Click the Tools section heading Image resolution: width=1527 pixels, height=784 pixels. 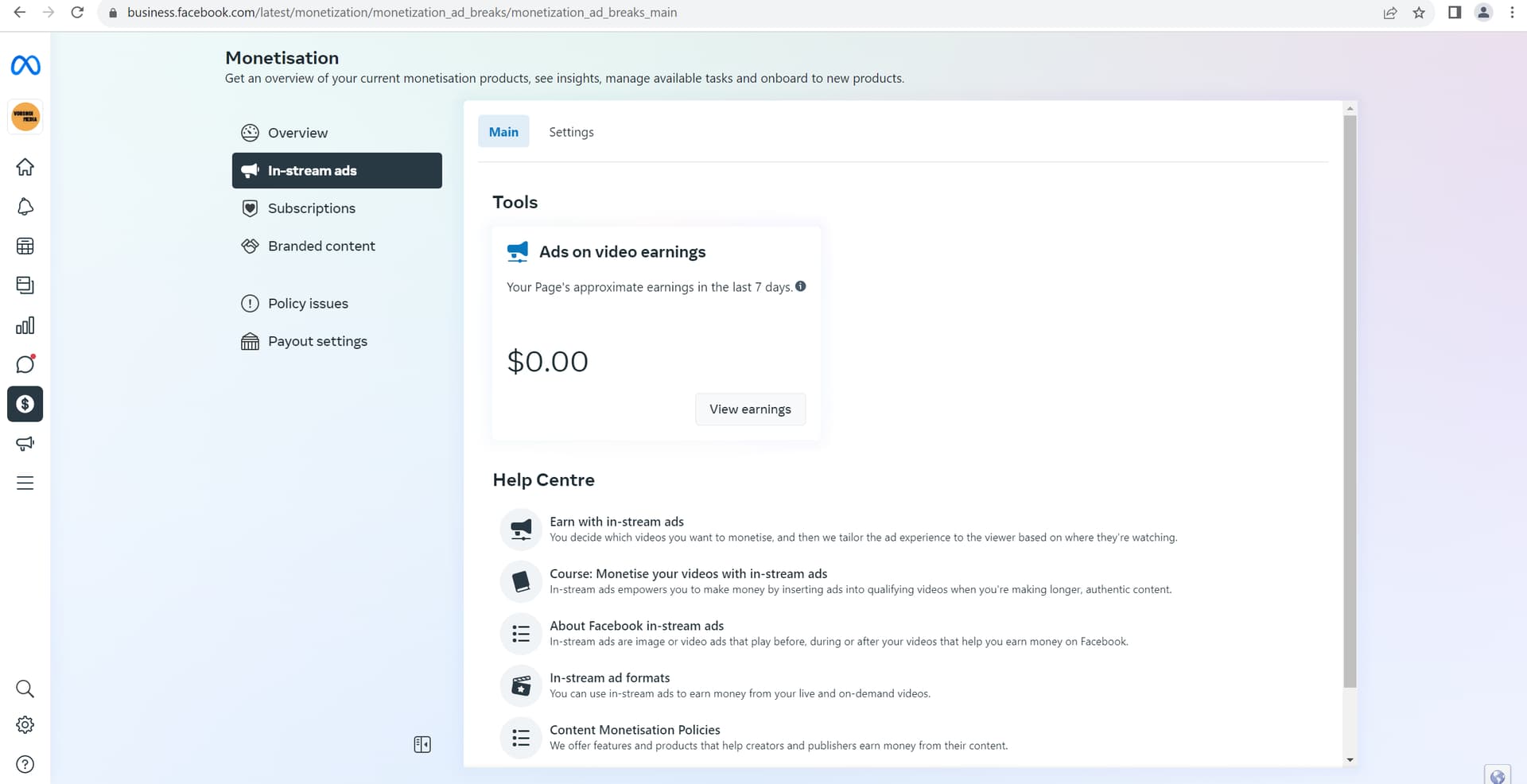515,202
